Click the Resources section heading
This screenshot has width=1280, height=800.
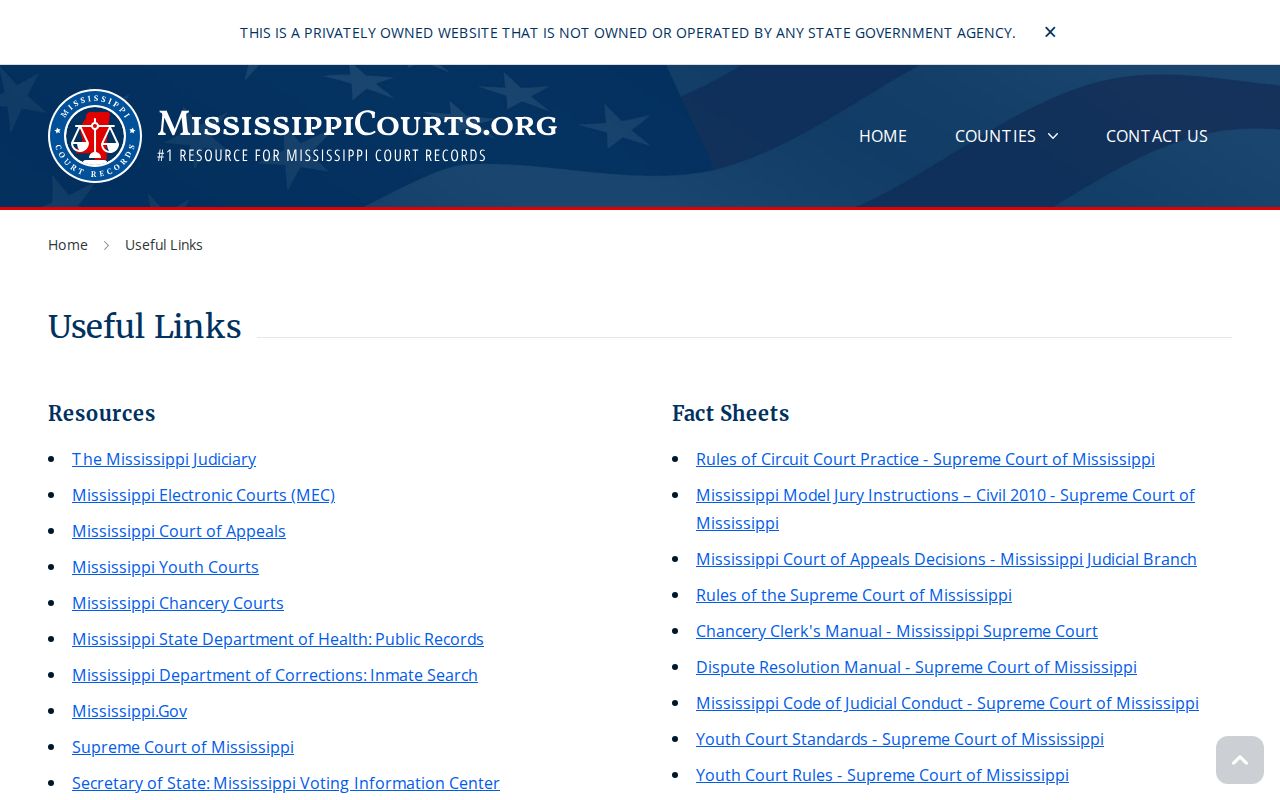tap(102, 413)
